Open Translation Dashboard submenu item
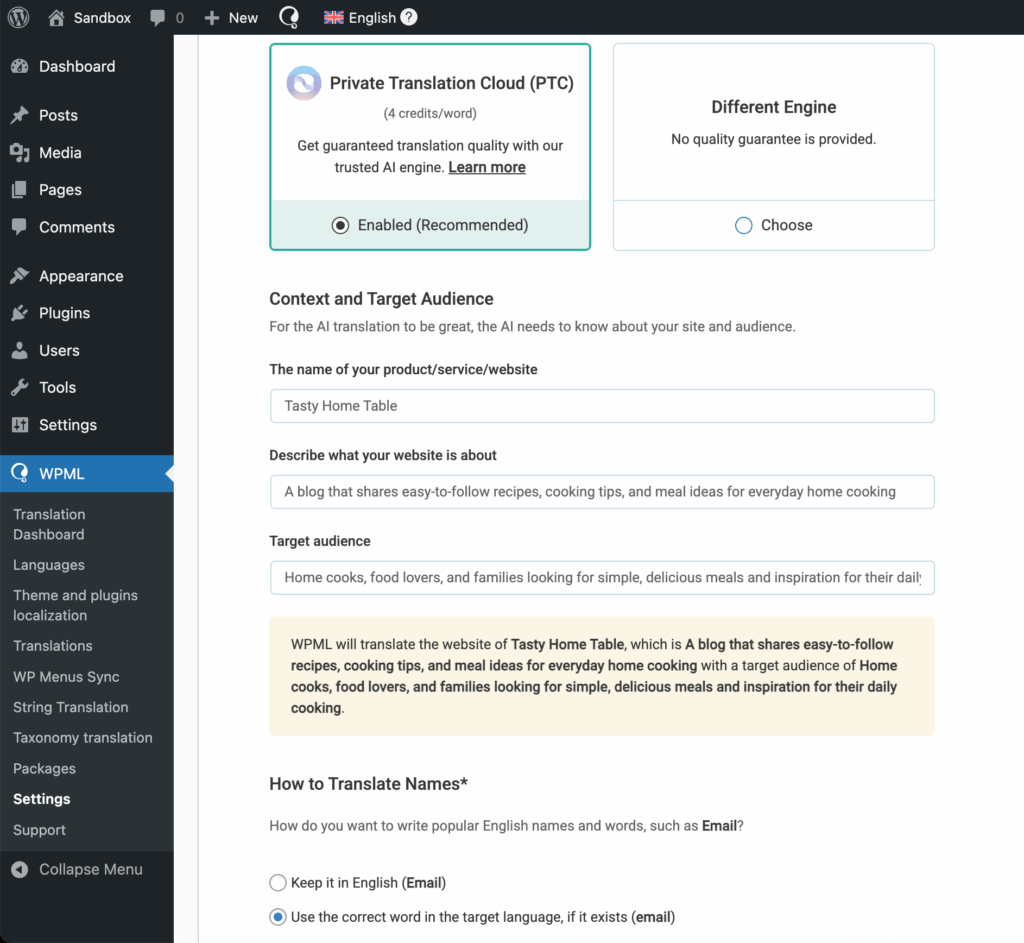 [49, 524]
